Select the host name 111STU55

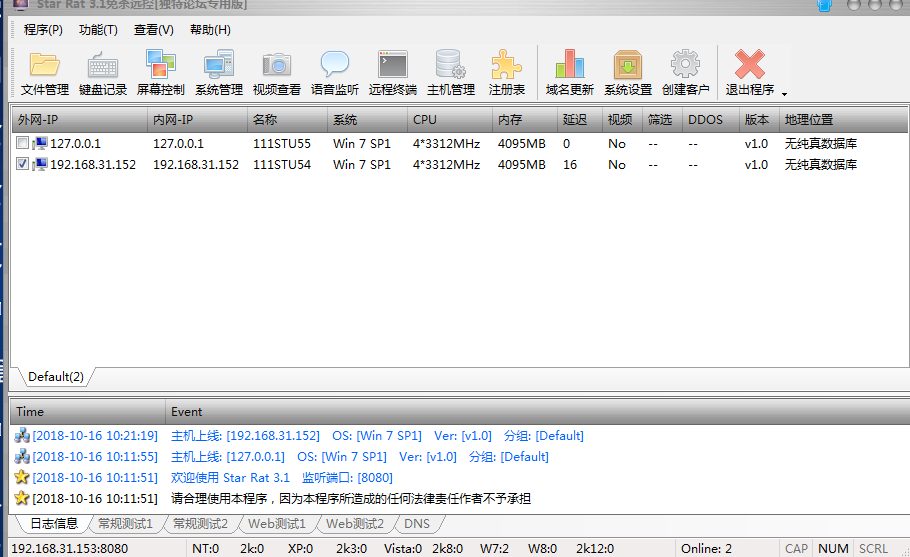tap(281, 143)
